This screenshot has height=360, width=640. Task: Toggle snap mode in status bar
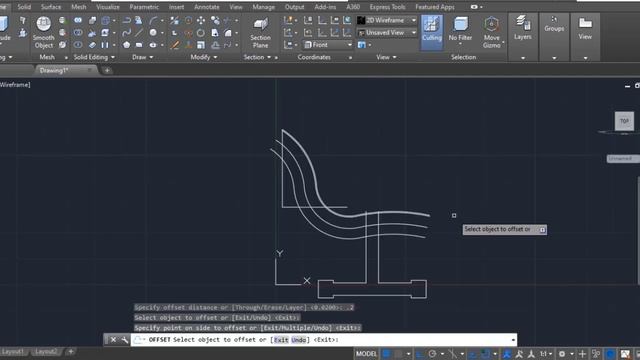click(x=398, y=353)
